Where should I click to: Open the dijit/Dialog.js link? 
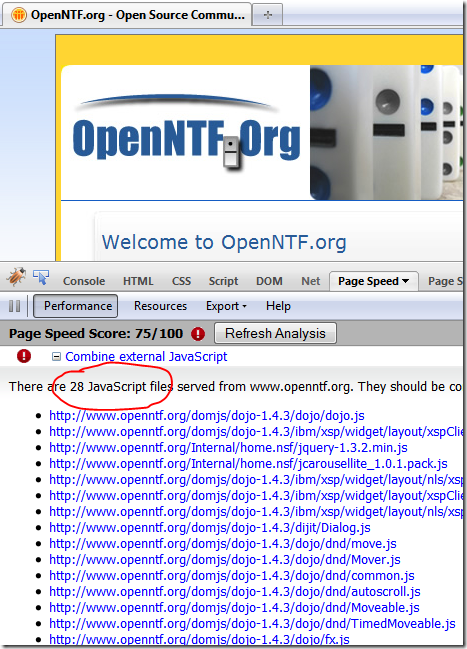[210, 527]
